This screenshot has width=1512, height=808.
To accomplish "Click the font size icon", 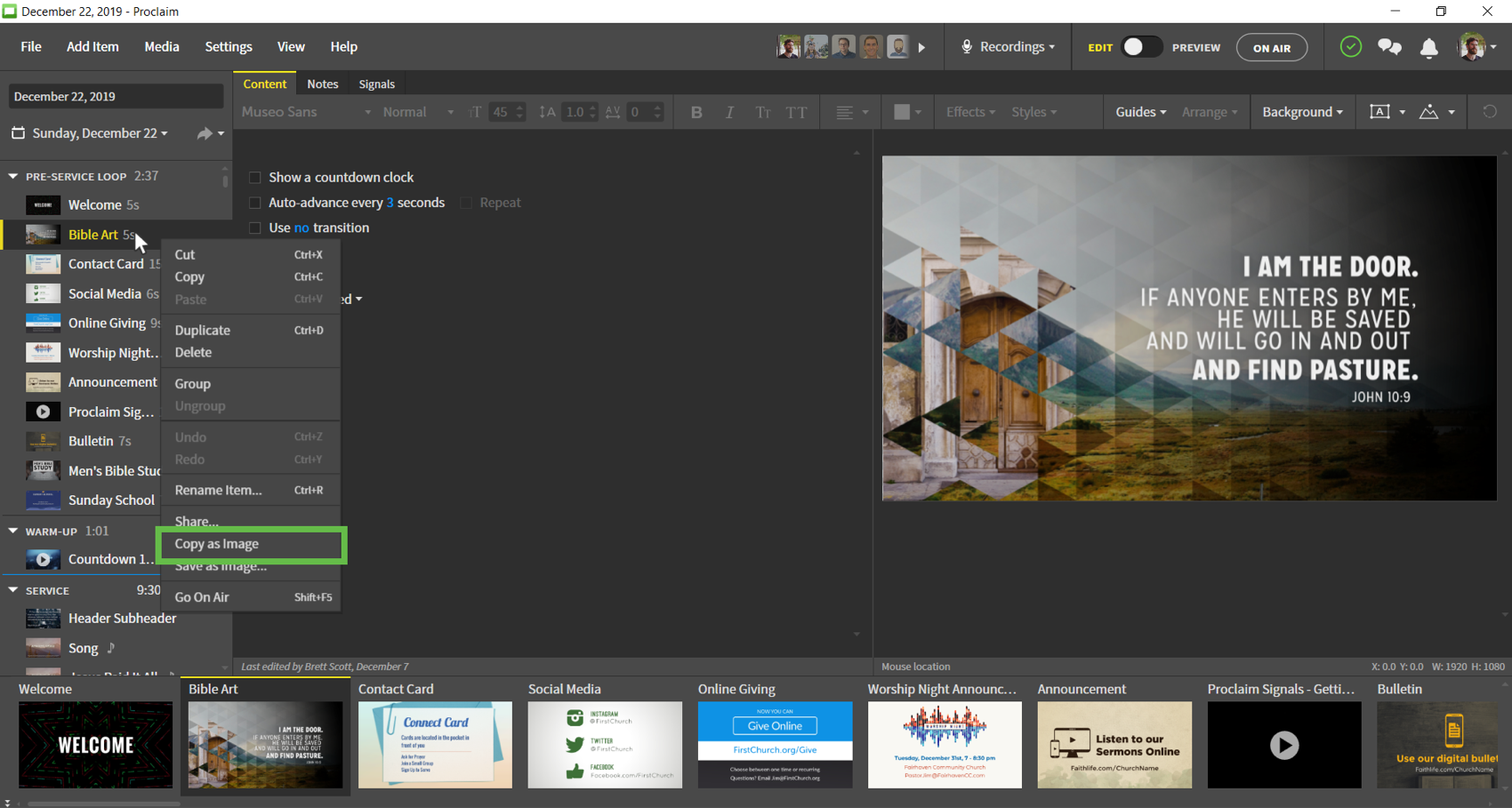I will (x=475, y=112).
